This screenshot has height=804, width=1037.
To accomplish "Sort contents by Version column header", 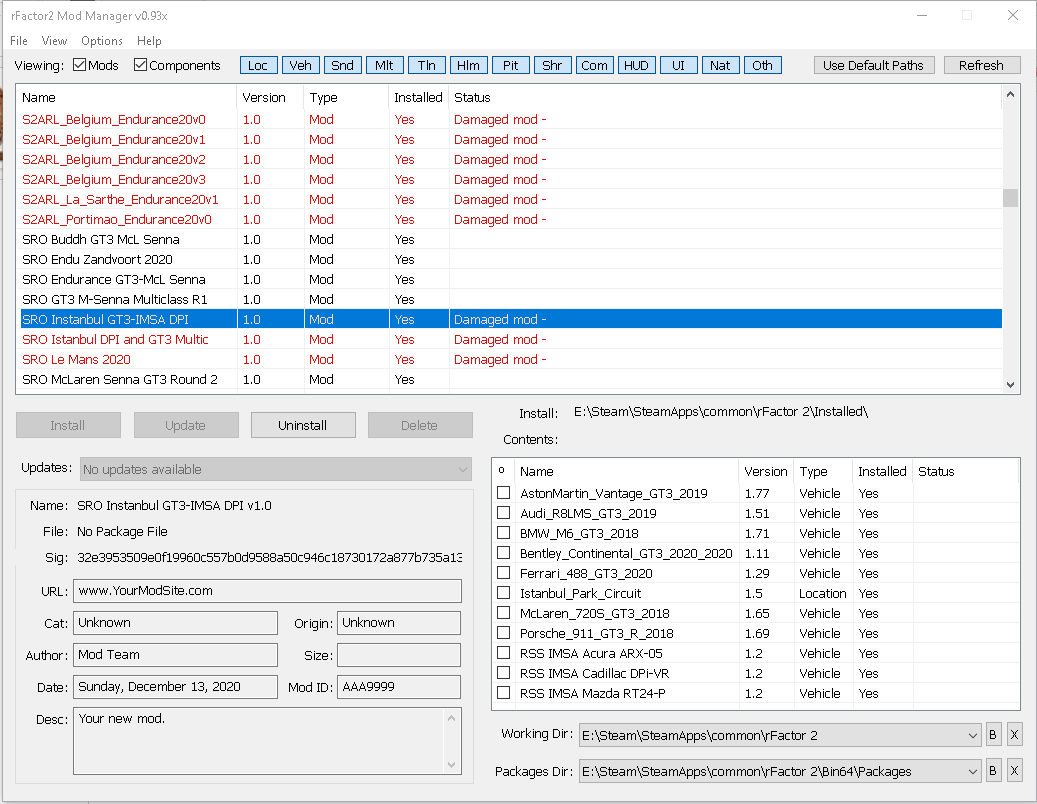I will click(765, 471).
